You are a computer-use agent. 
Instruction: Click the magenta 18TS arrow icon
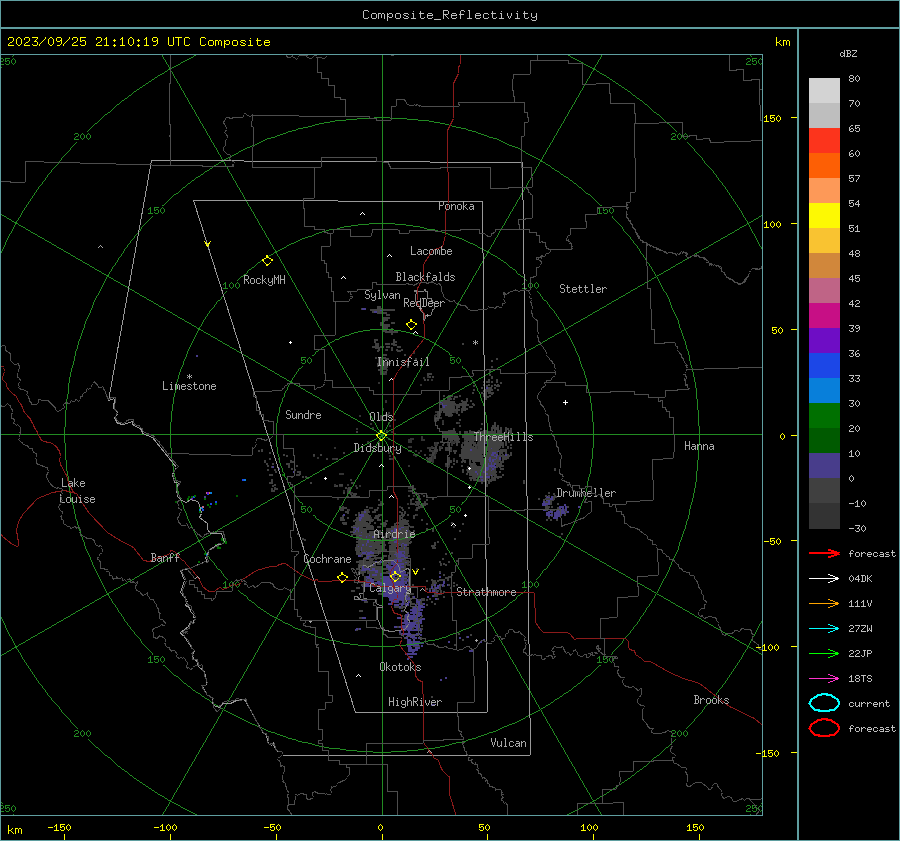click(x=824, y=679)
